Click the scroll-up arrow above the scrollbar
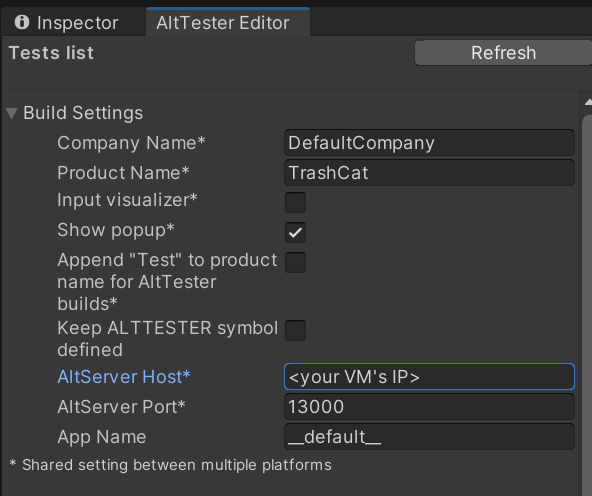Image resolution: width=592 pixels, height=496 pixels. (588, 102)
